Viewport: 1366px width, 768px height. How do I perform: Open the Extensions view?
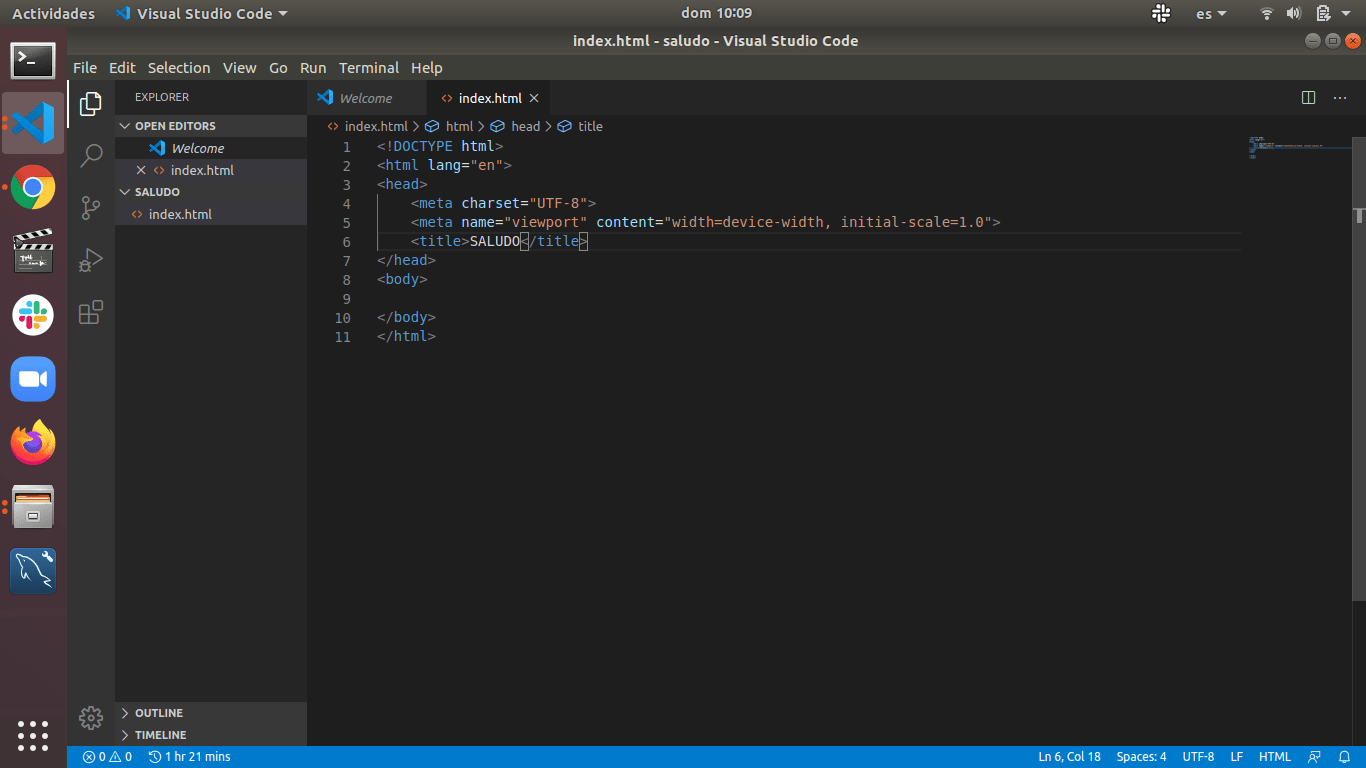point(91,312)
